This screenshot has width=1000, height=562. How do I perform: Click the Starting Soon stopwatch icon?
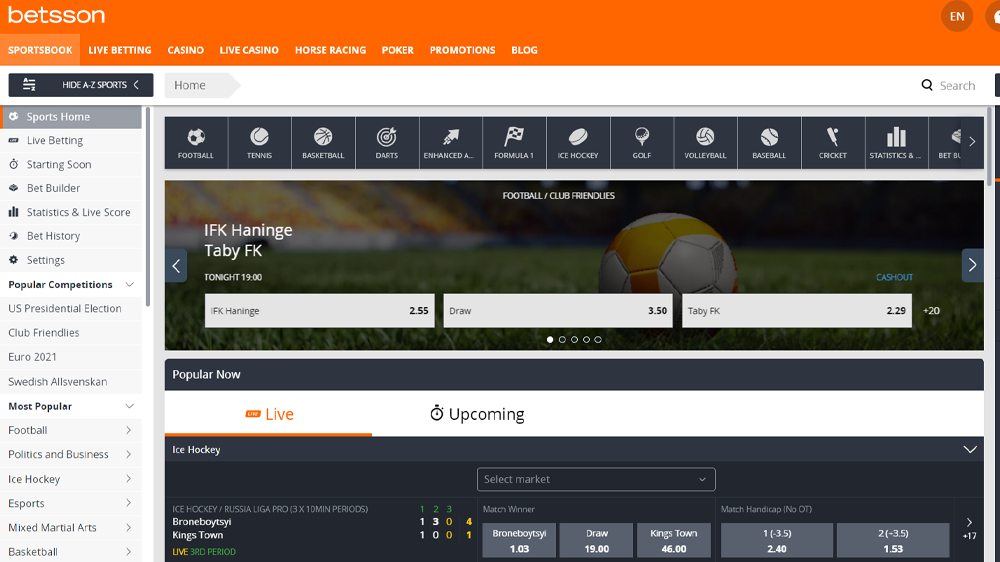pos(13,165)
